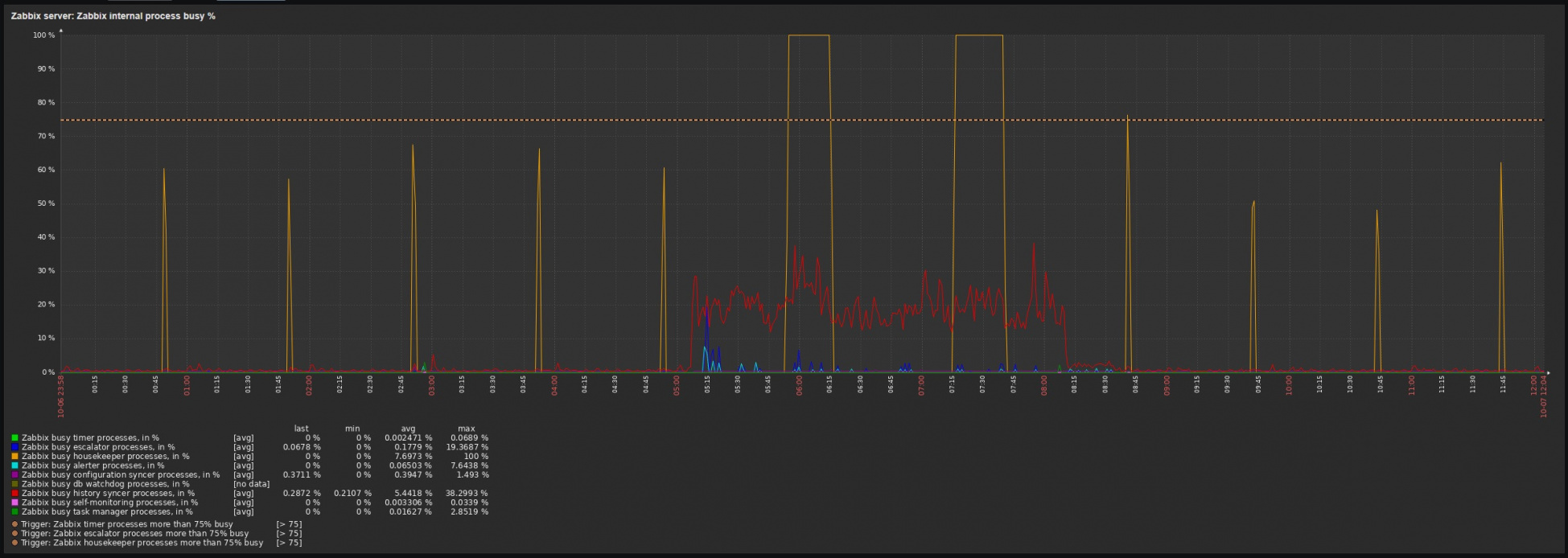Click the green timer processes legend swatch
Image resolution: width=1568 pixels, height=558 pixels.
[14, 438]
